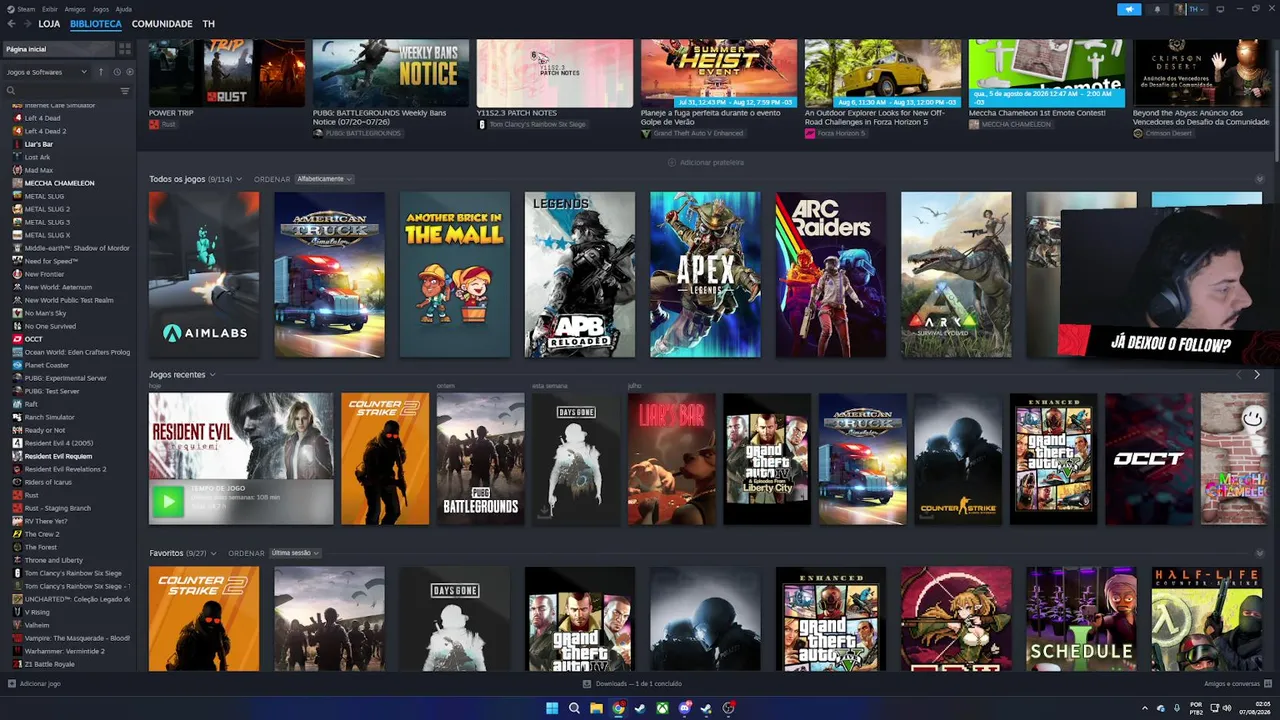
Task: Click the Página inicial button
Action: 58,49
